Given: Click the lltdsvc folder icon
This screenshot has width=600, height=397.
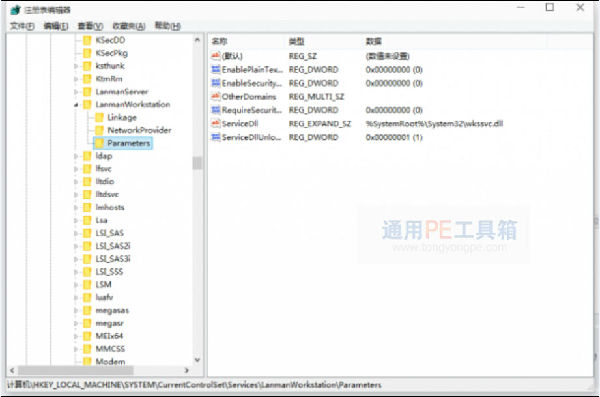Looking at the screenshot, I should tap(87, 194).
